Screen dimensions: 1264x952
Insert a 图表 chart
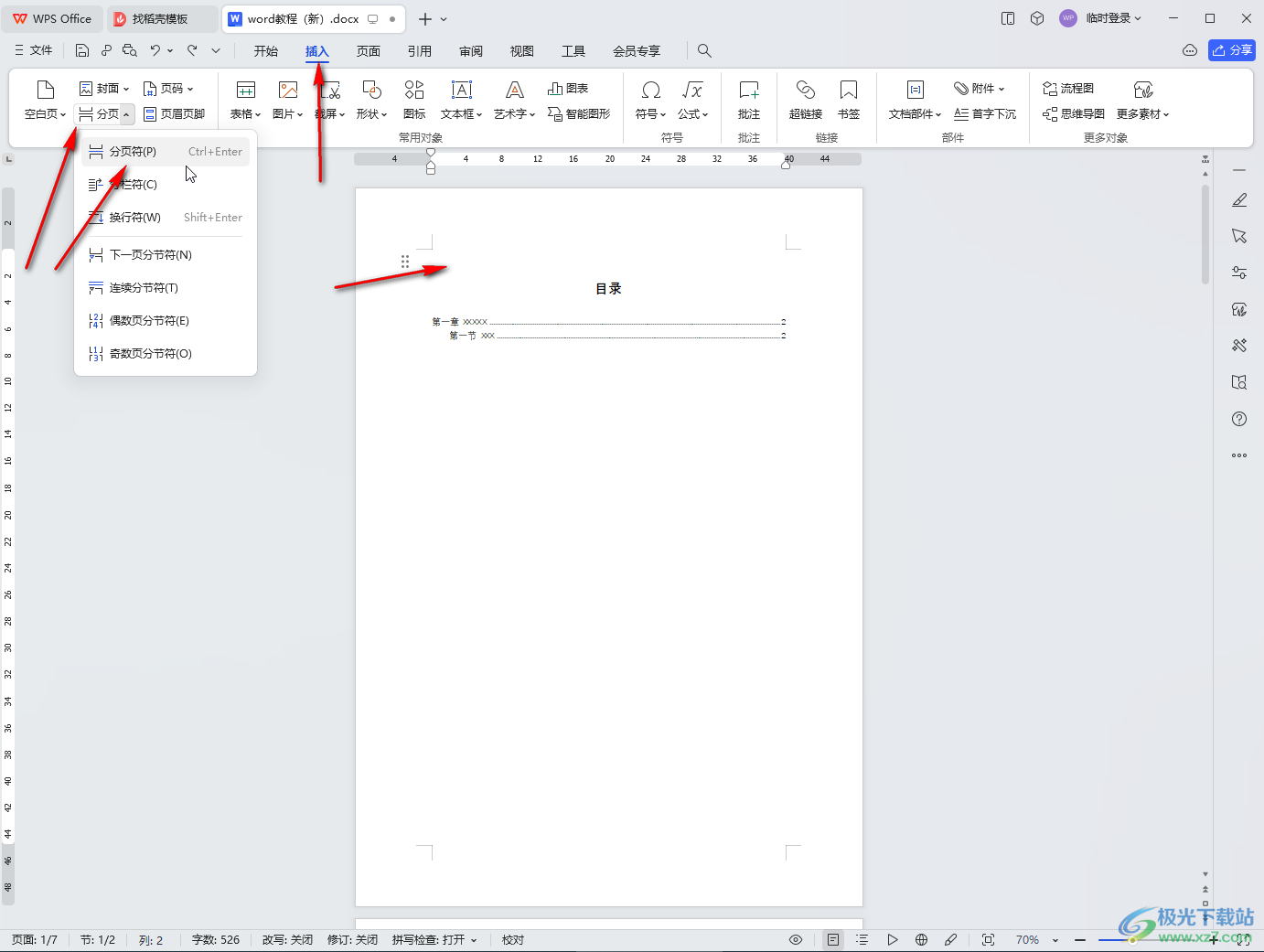[568, 89]
